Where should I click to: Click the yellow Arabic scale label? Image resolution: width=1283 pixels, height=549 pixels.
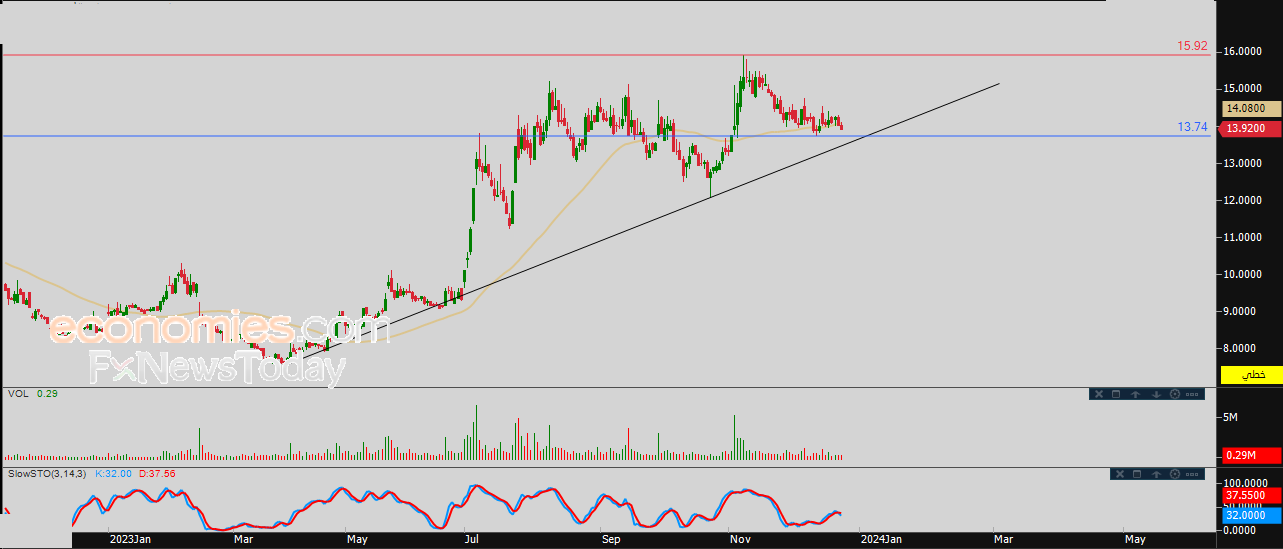[x=1251, y=375]
